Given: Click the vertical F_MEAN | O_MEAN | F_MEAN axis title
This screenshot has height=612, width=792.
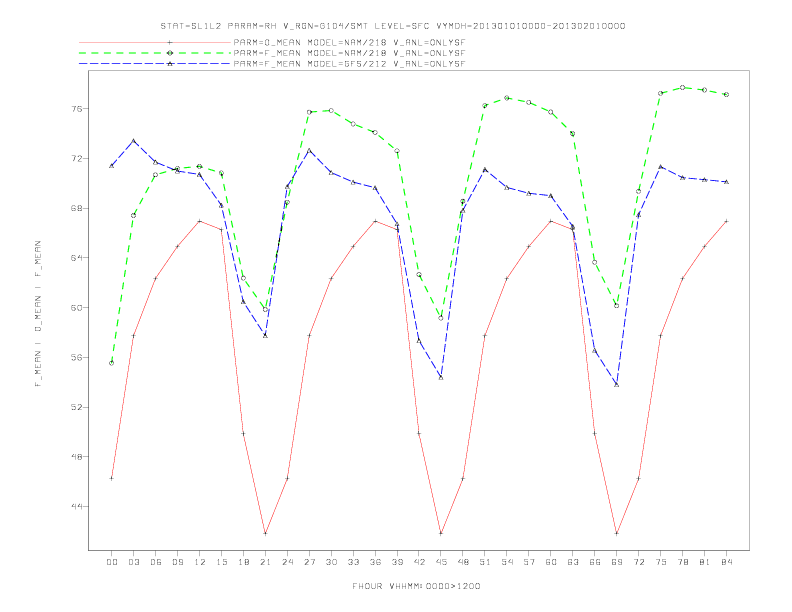Looking at the screenshot, I should click(x=38, y=314).
